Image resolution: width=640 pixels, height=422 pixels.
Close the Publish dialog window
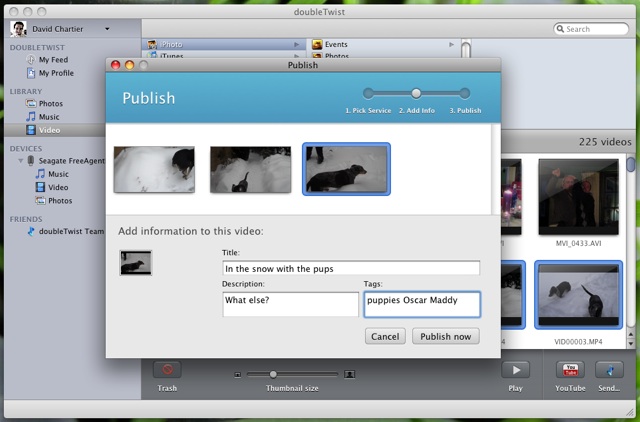116,65
